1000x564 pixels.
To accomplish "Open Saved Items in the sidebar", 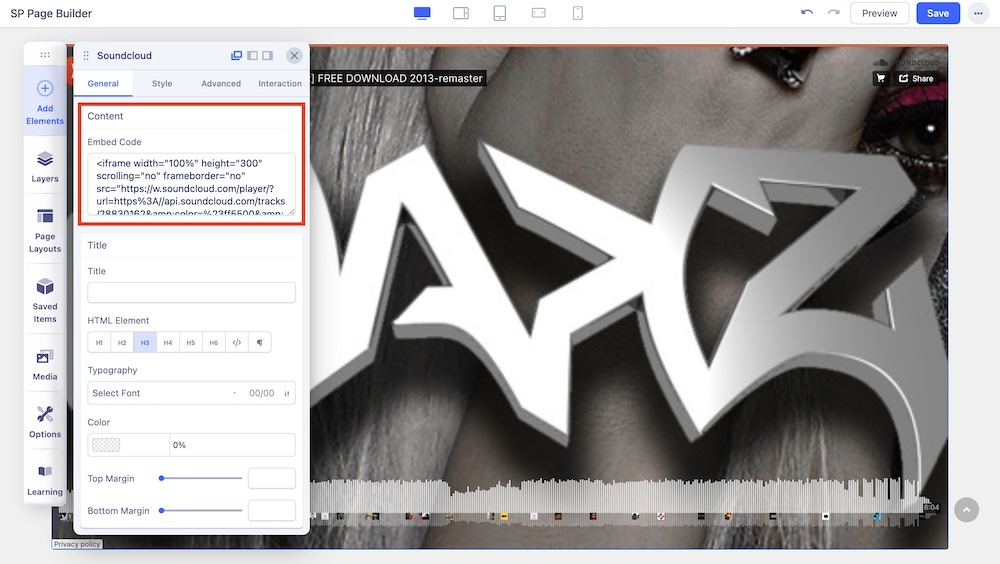I will (x=45, y=301).
